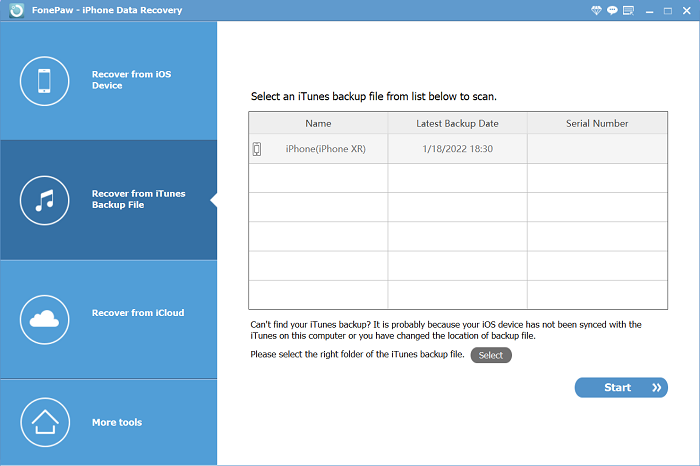The image size is (700, 466).
Task: Open Recover from iCloud section
Action: 108,320
